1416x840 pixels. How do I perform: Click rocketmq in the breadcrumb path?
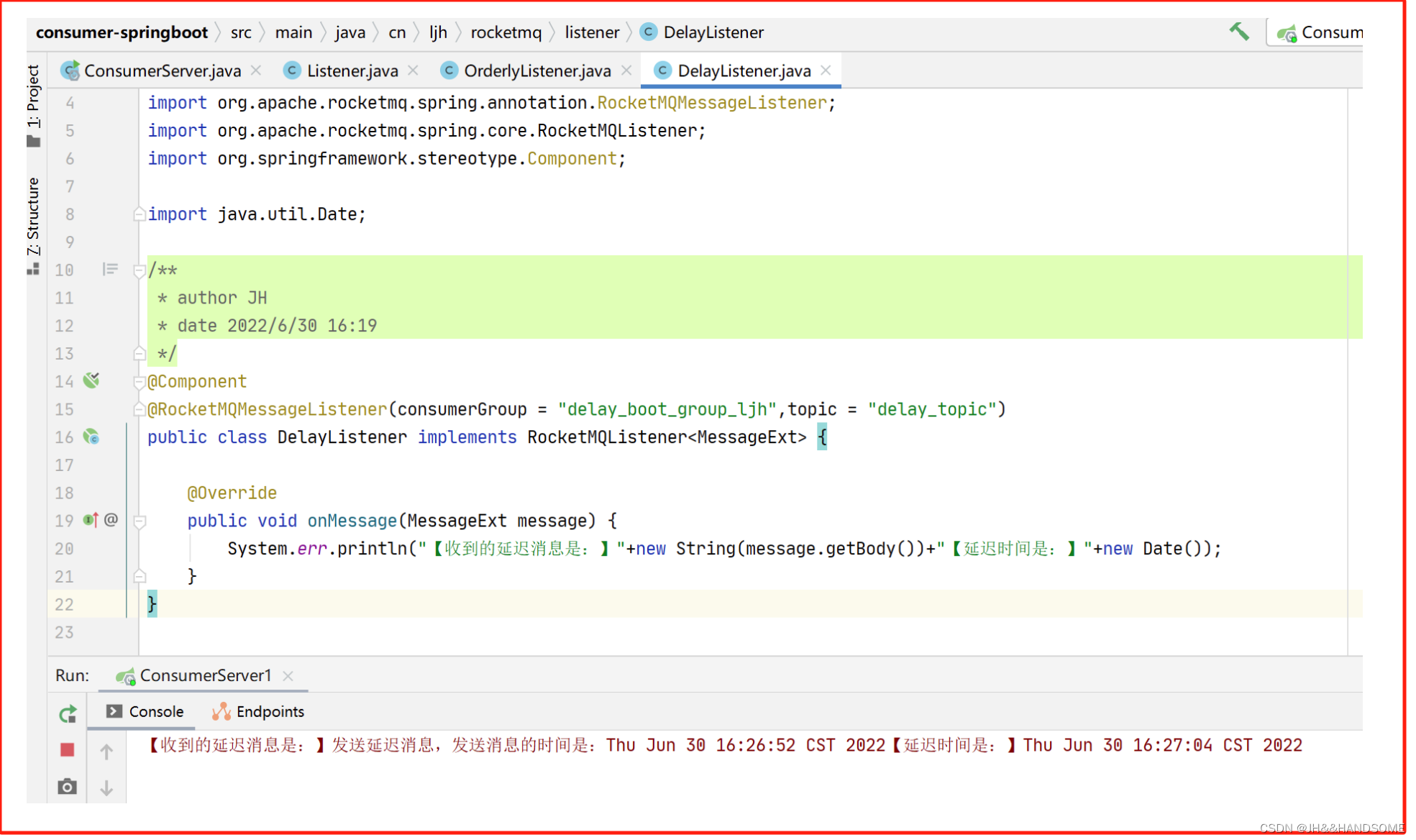(506, 32)
